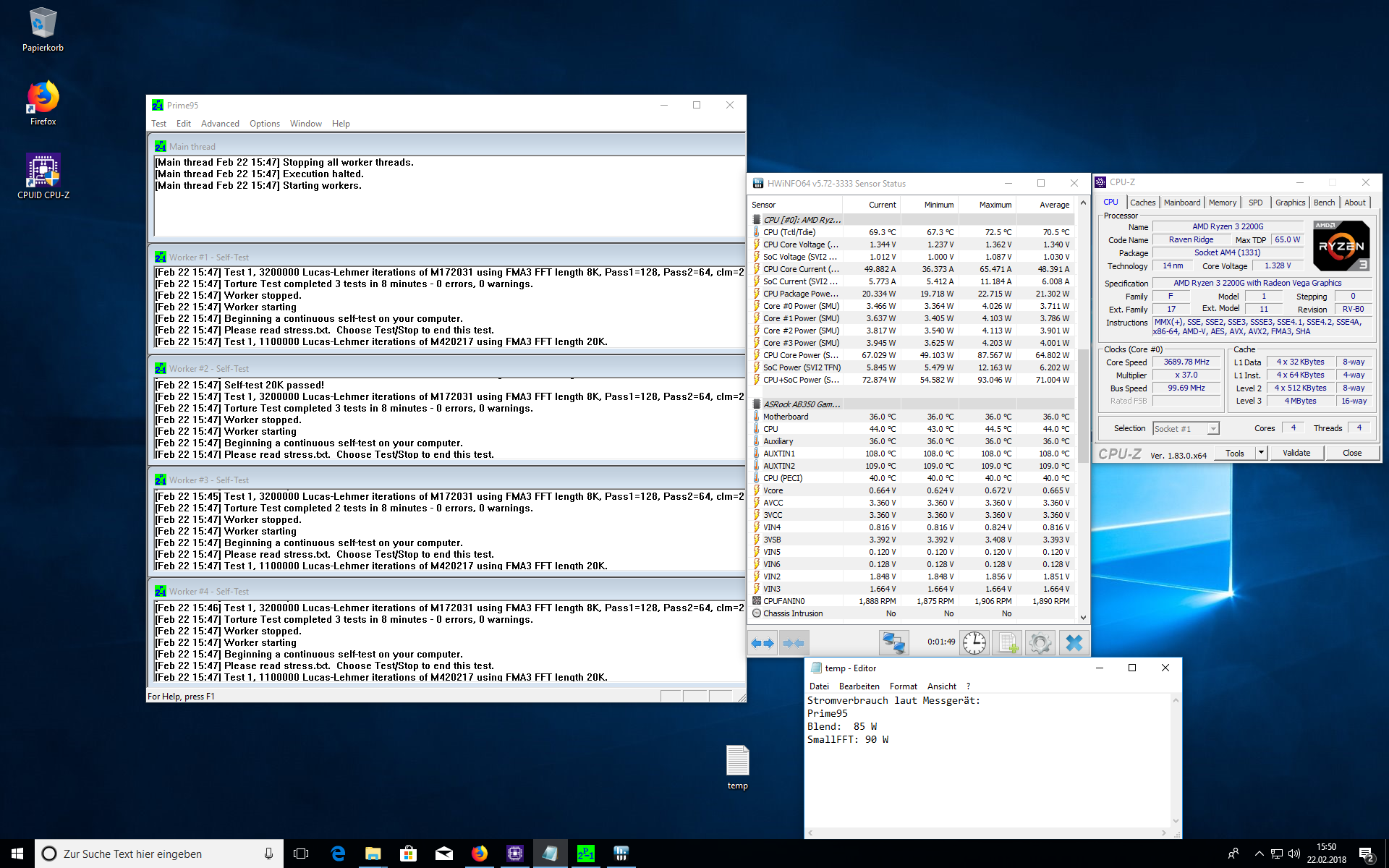The width and height of the screenshot is (1389, 868).
Task: Open Firefox from the taskbar
Action: 479,854
